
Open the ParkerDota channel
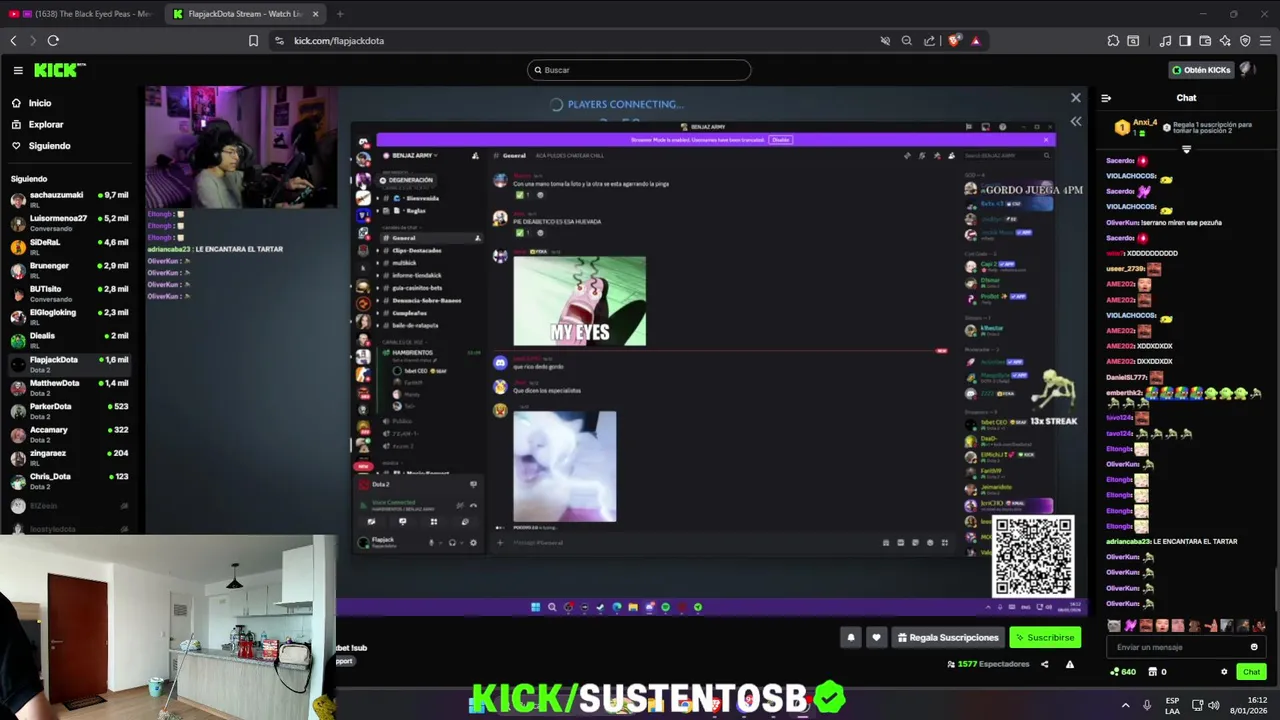pyautogui.click(x=69, y=411)
